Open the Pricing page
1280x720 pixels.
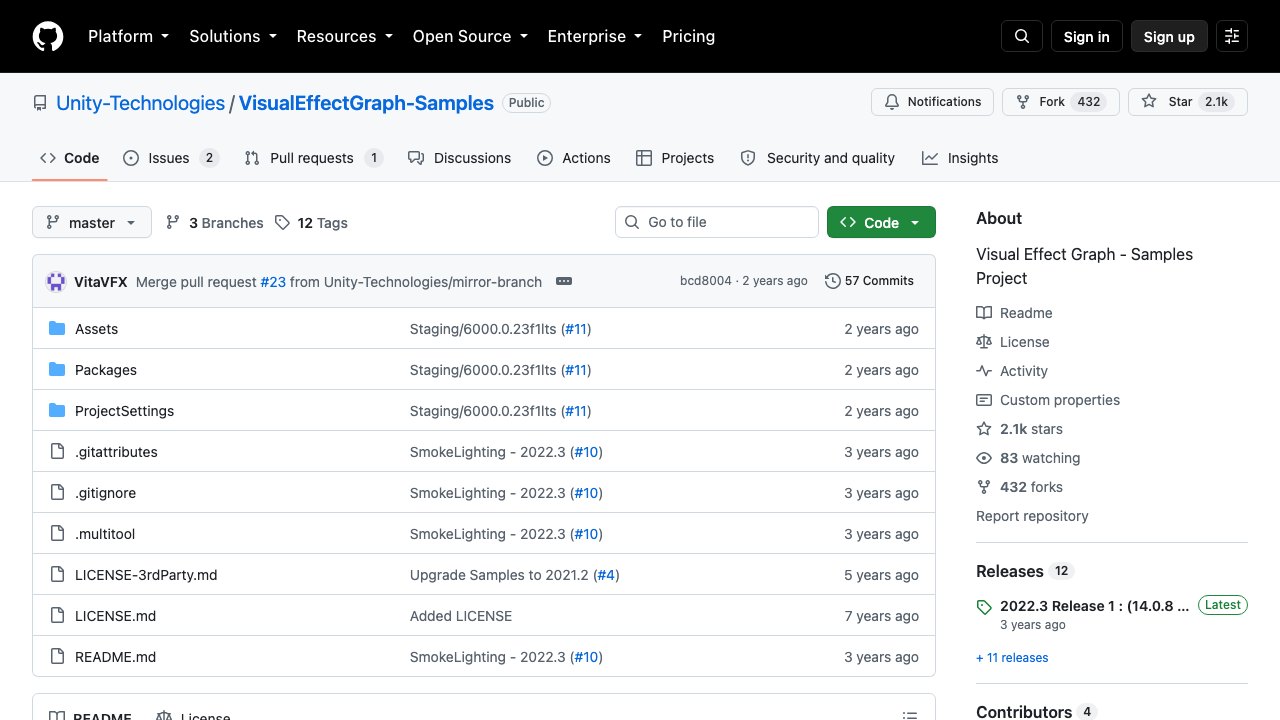click(689, 36)
